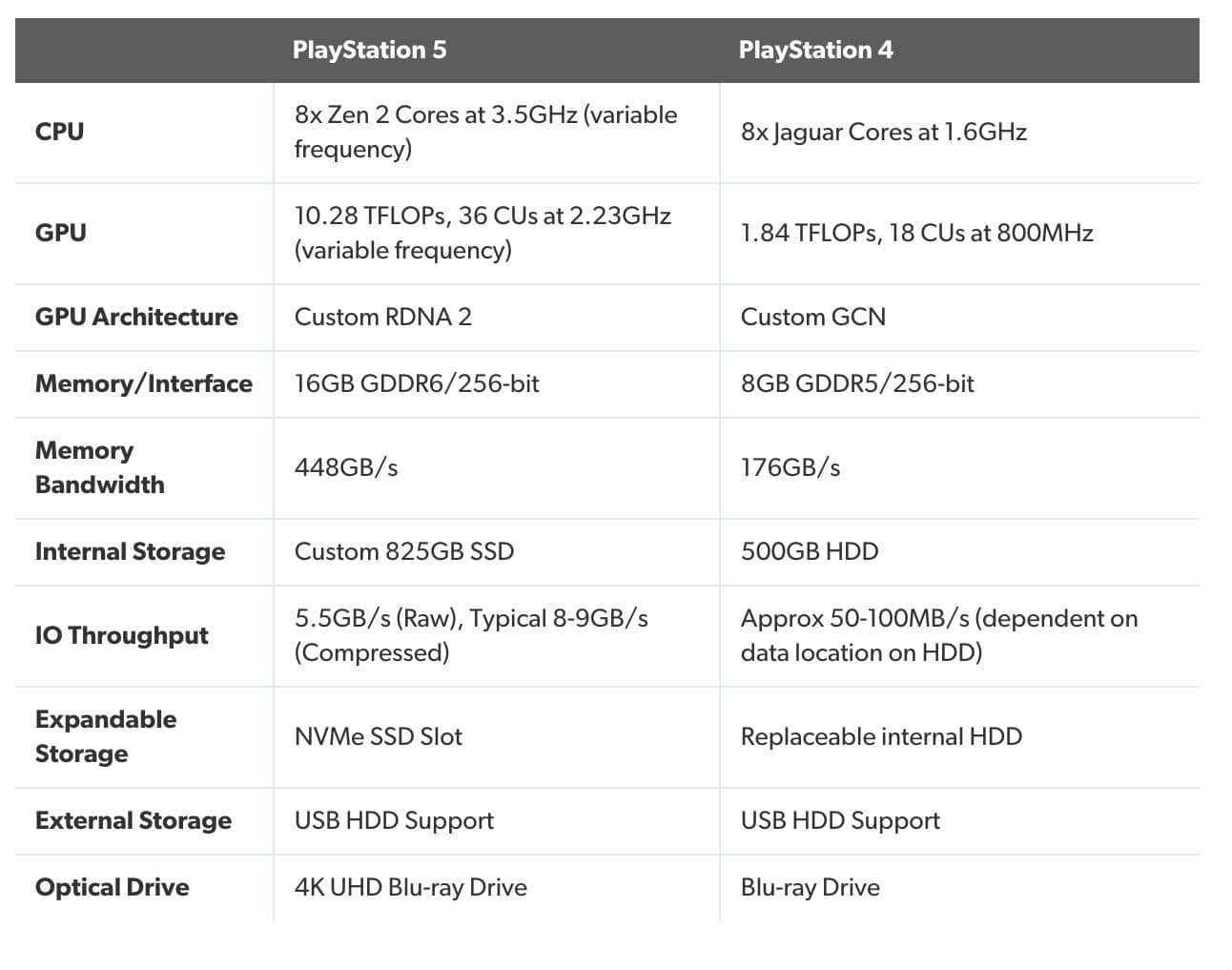
Task: Click the 'Custom RDNA 2' cell
Action: [382, 317]
